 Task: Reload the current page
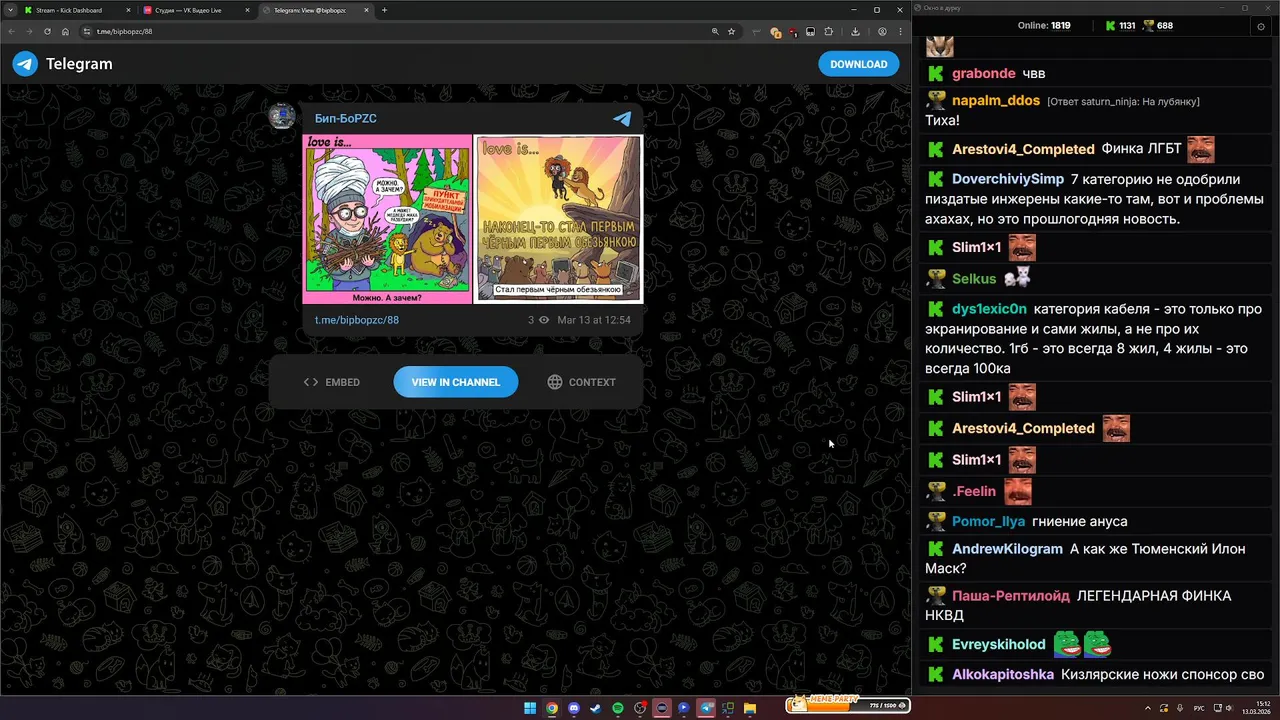click(x=47, y=31)
